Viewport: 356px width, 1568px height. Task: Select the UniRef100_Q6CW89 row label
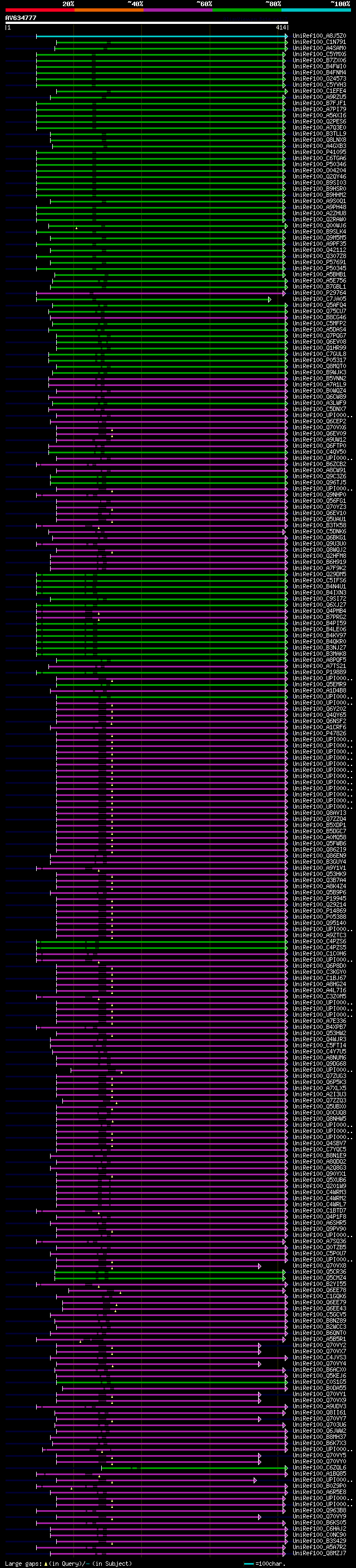click(x=319, y=397)
